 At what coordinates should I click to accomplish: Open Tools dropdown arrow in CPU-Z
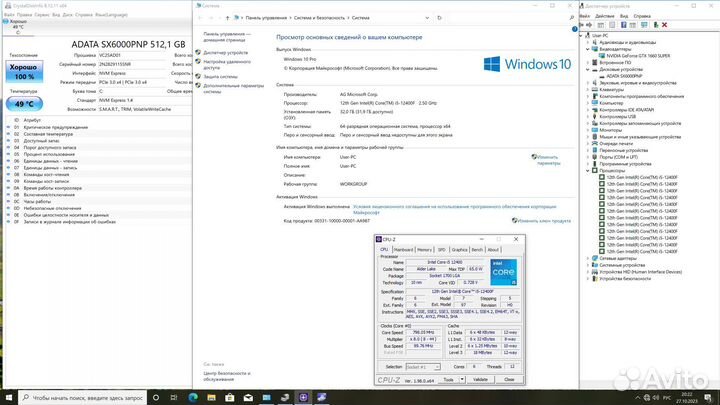[462, 380]
